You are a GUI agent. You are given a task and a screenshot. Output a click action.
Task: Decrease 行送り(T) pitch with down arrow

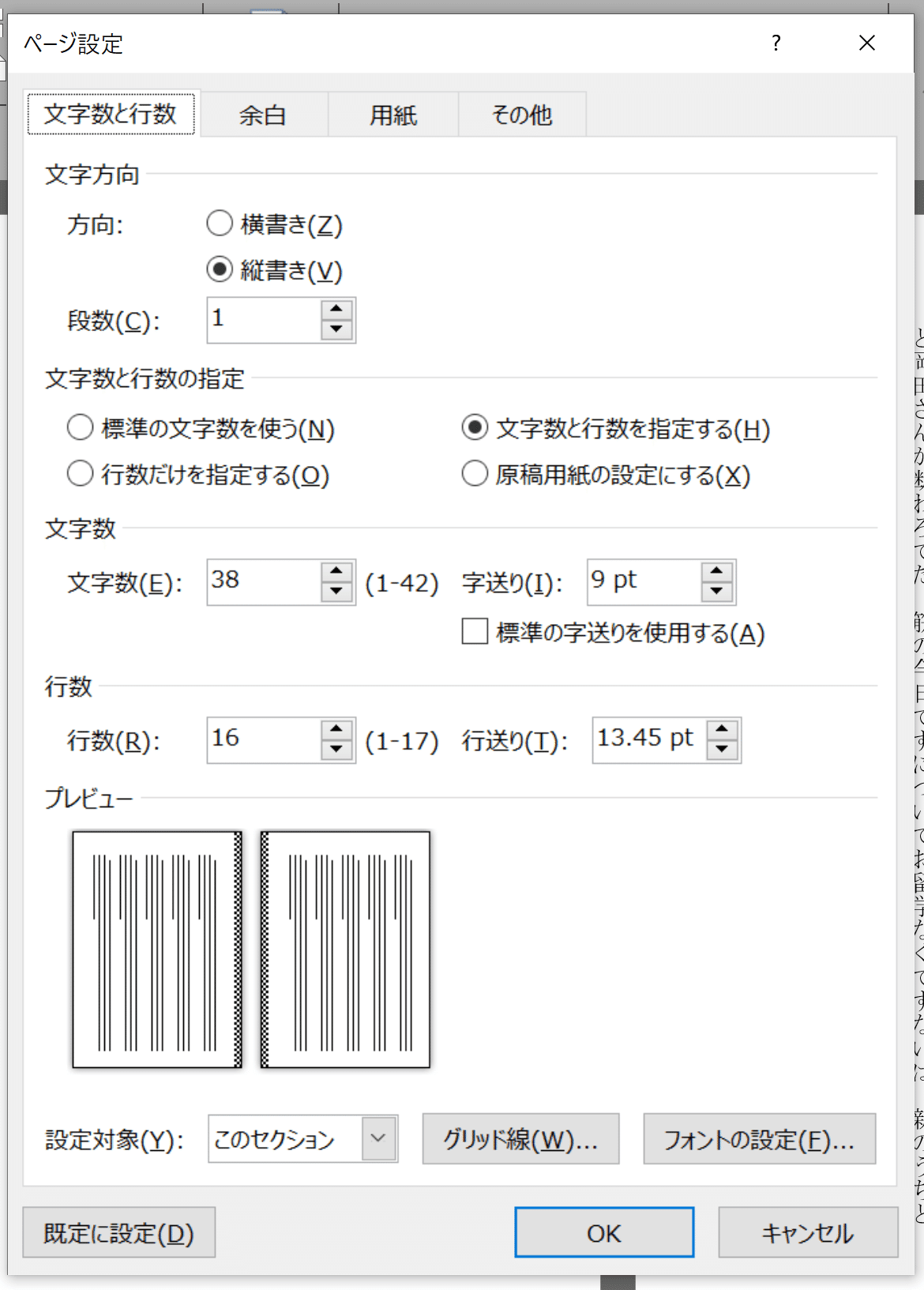coord(723,750)
